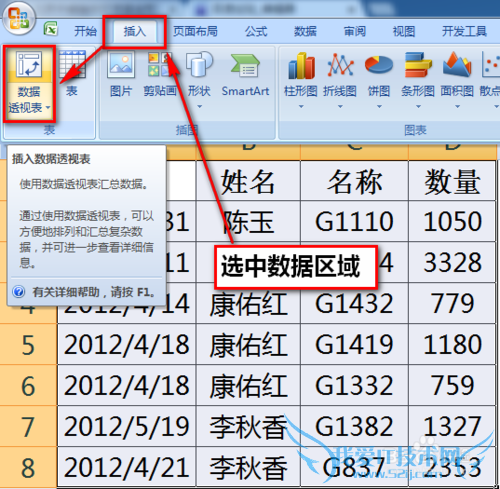Expand the 饼图 dropdown arrow
Image resolution: width=500 pixels, height=489 pixels.
click(379, 107)
